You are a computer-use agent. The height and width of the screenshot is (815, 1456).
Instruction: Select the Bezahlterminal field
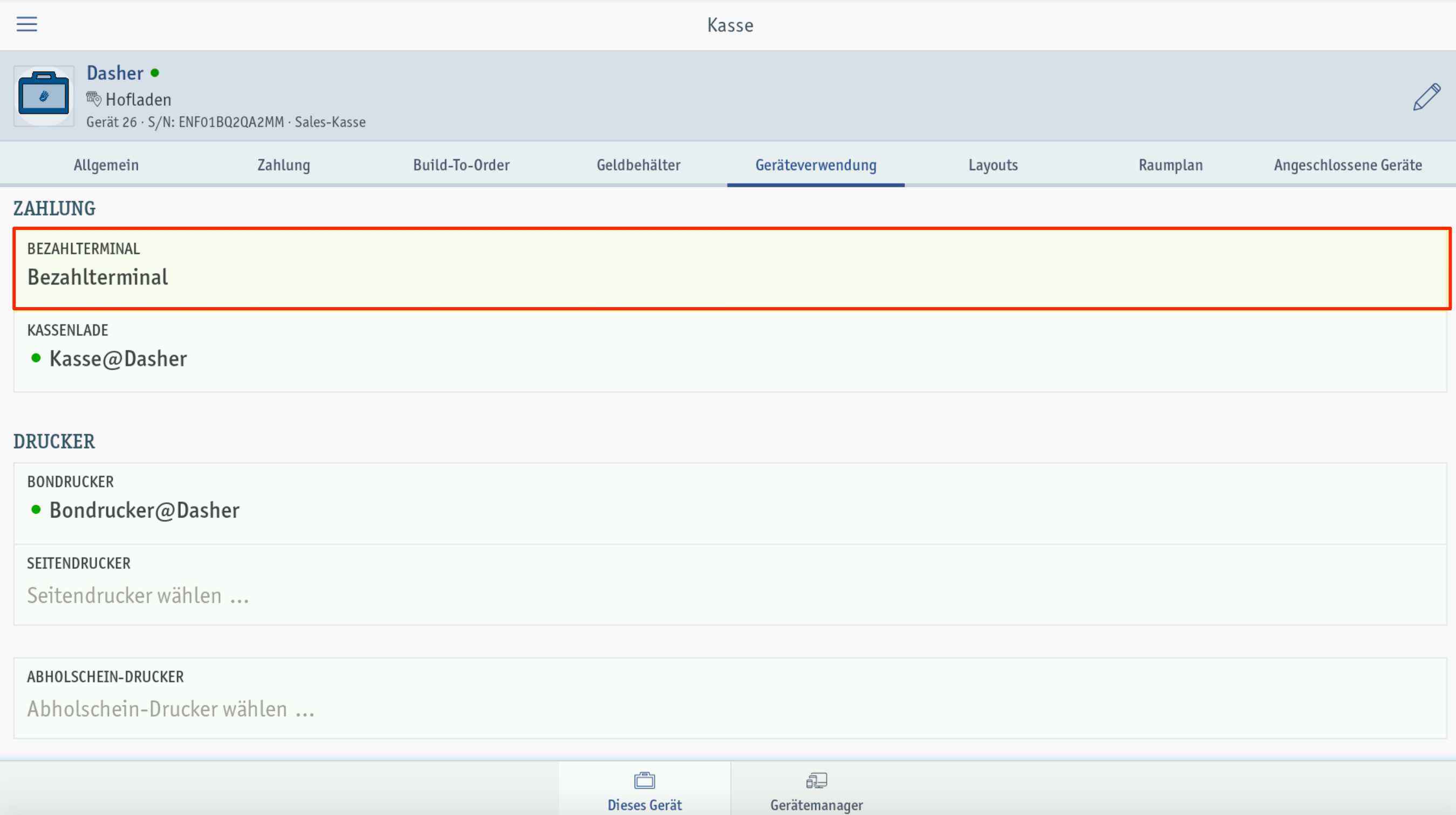pos(730,268)
